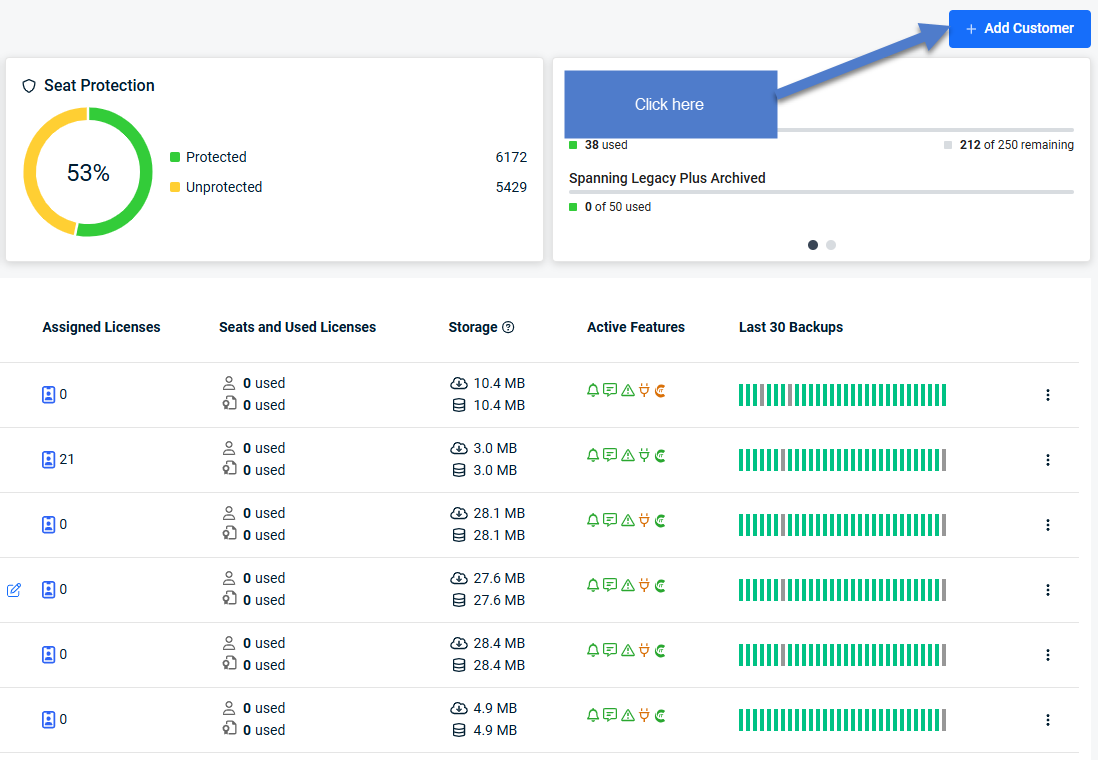
Task: Open the Storage help question-mark icon
Action: click(508, 327)
